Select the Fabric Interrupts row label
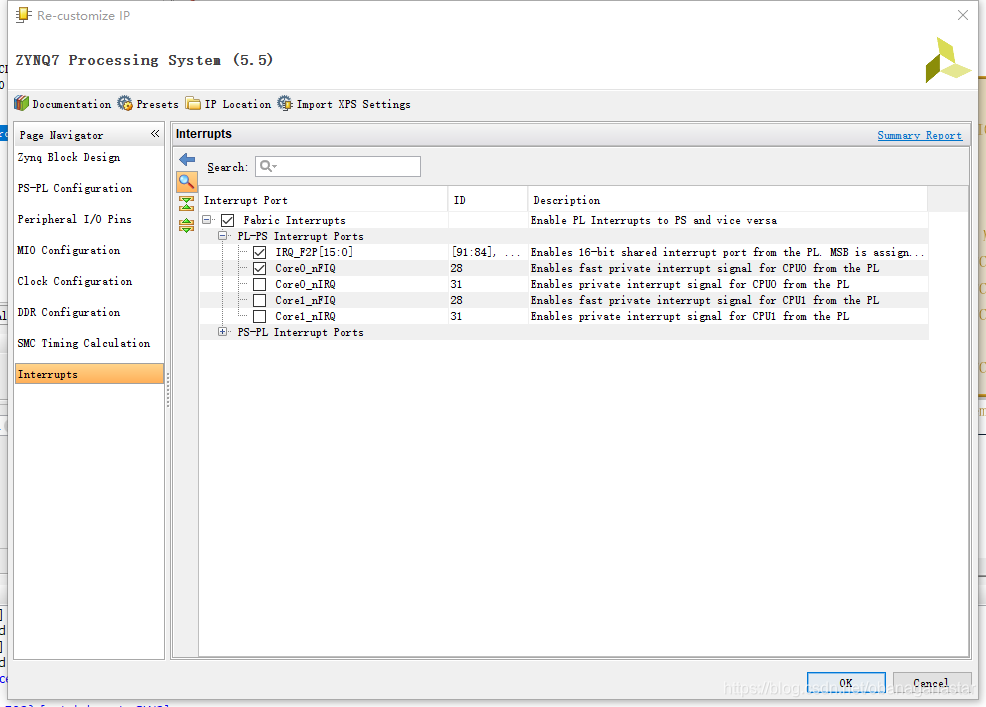 tap(294, 220)
